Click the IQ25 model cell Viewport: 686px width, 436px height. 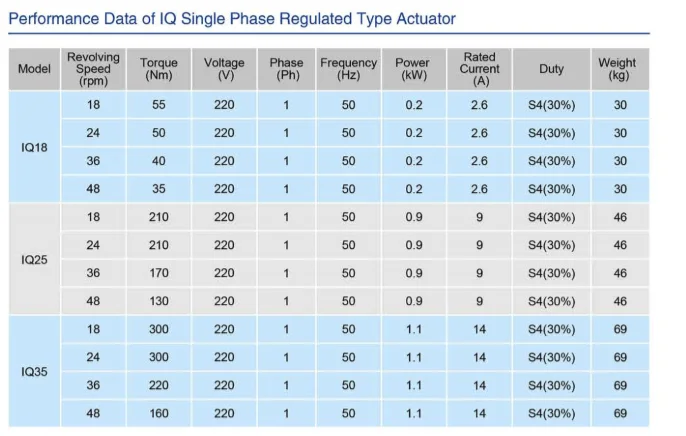[34, 259]
